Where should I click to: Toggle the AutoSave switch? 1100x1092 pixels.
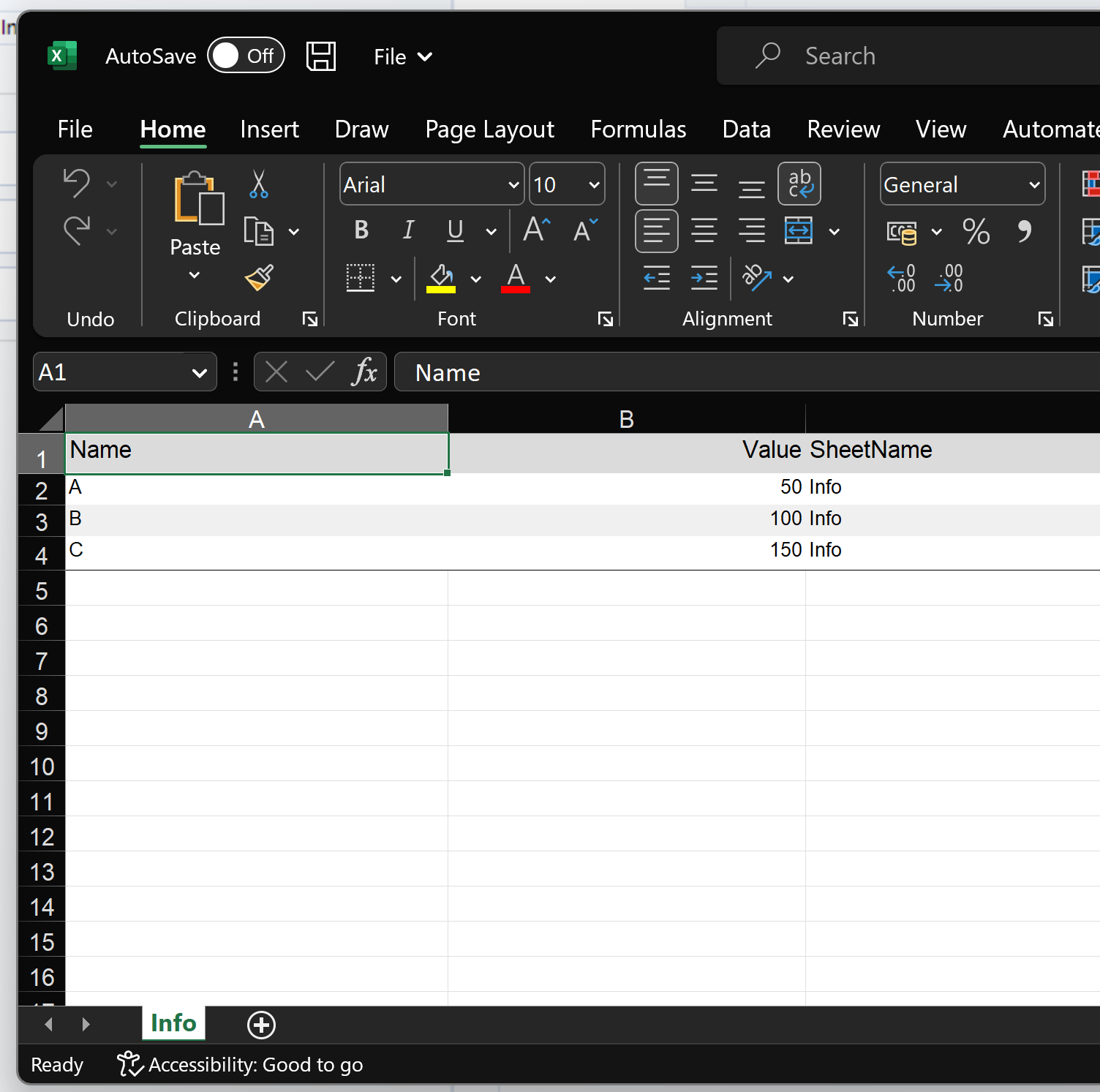pyautogui.click(x=246, y=56)
